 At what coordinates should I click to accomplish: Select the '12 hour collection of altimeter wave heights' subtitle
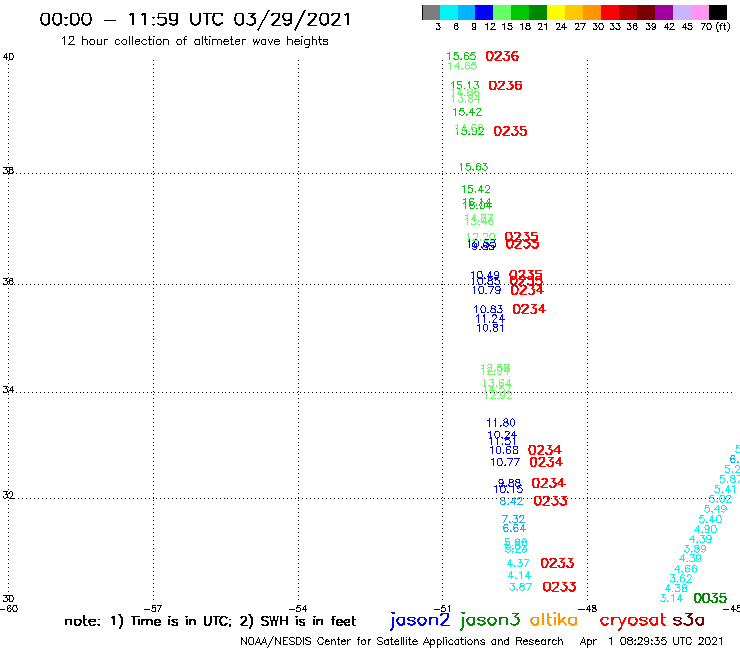point(194,41)
